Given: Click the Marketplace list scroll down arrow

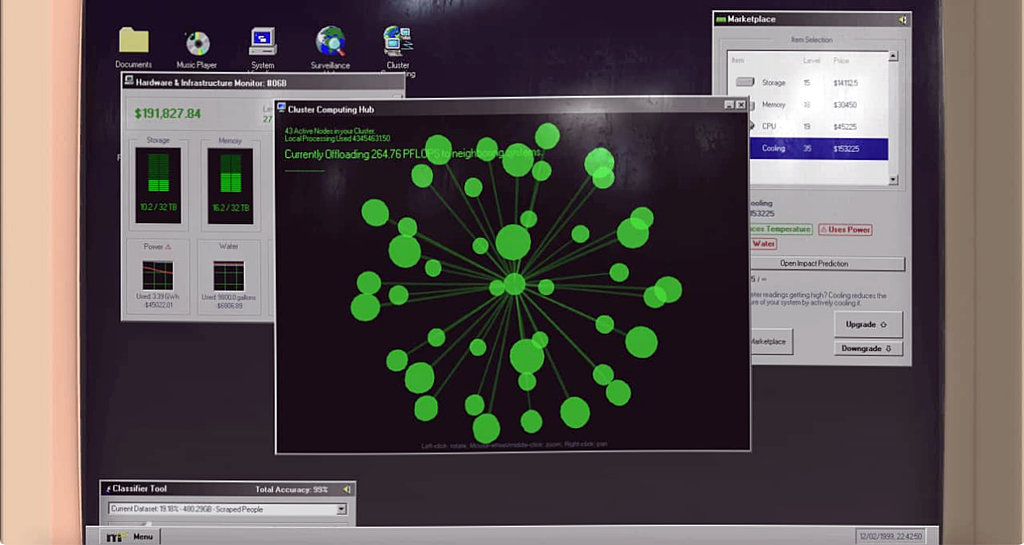Looking at the screenshot, I should click(x=893, y=179).
